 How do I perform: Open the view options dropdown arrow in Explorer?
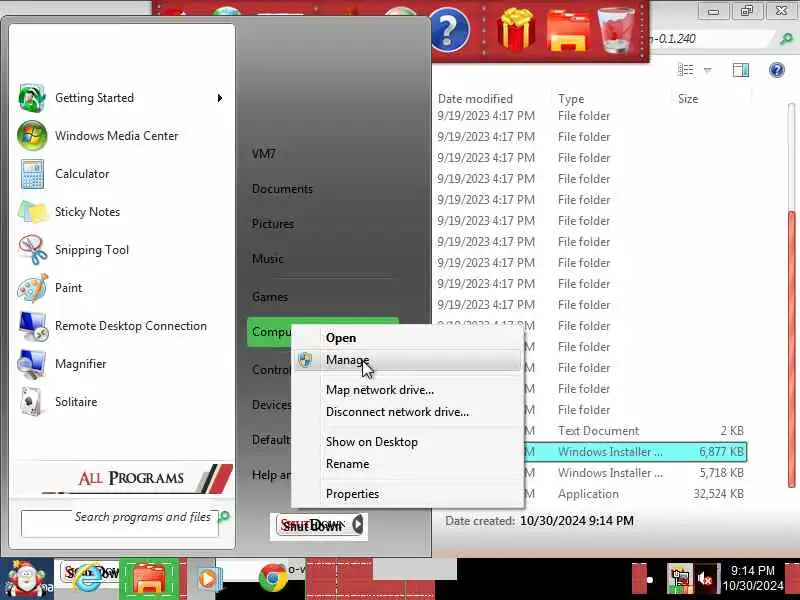tap(708, 70)
